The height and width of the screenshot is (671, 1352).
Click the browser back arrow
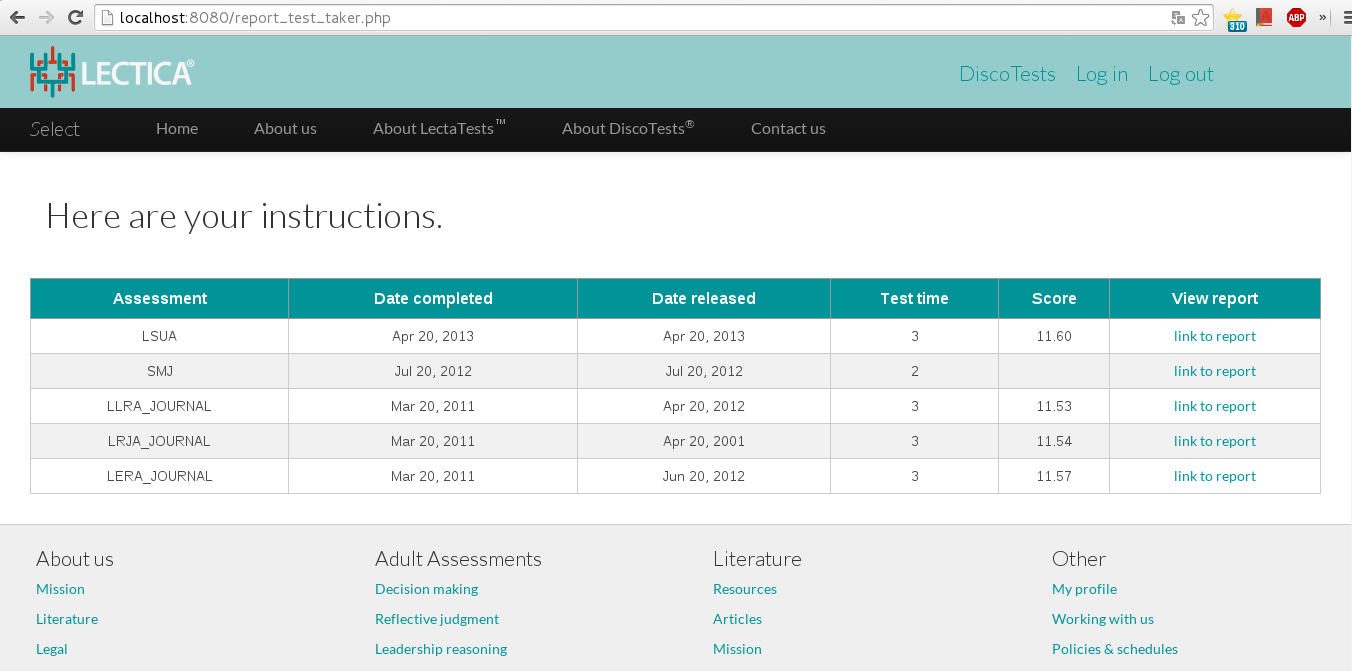coord(17,17)
